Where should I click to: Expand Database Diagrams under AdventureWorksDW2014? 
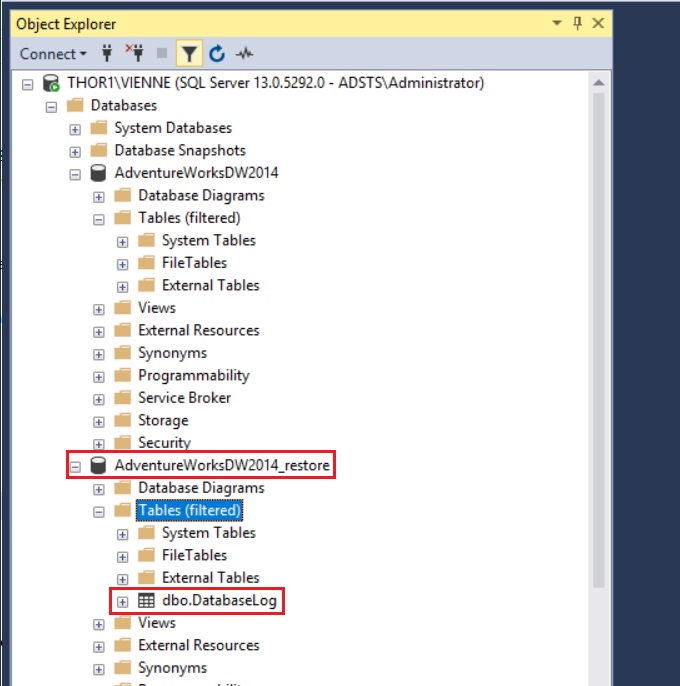coord(98,197)
